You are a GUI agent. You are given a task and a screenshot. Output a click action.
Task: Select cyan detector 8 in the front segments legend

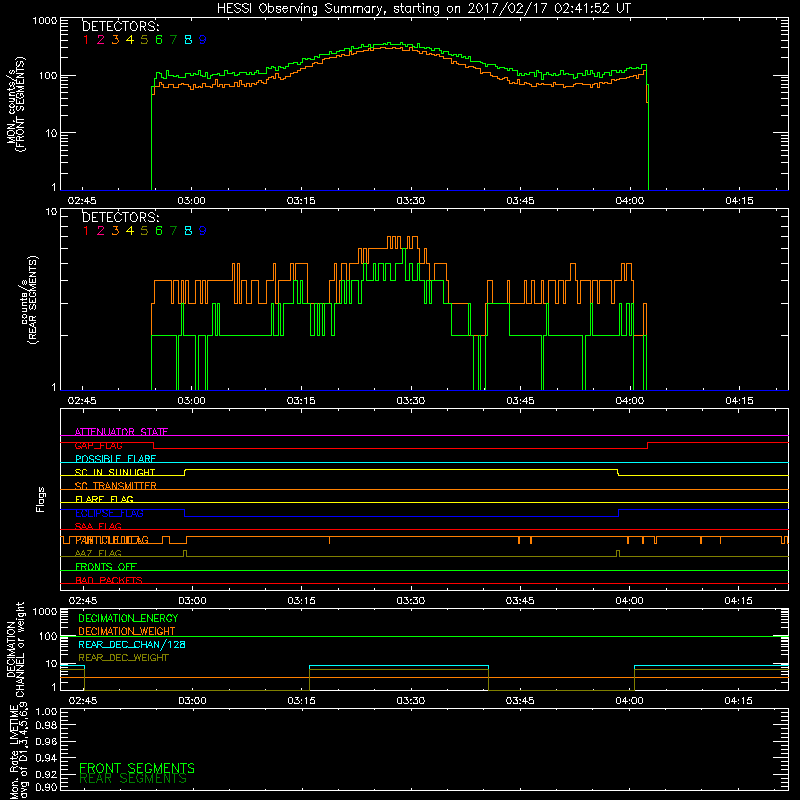[188, 39]
